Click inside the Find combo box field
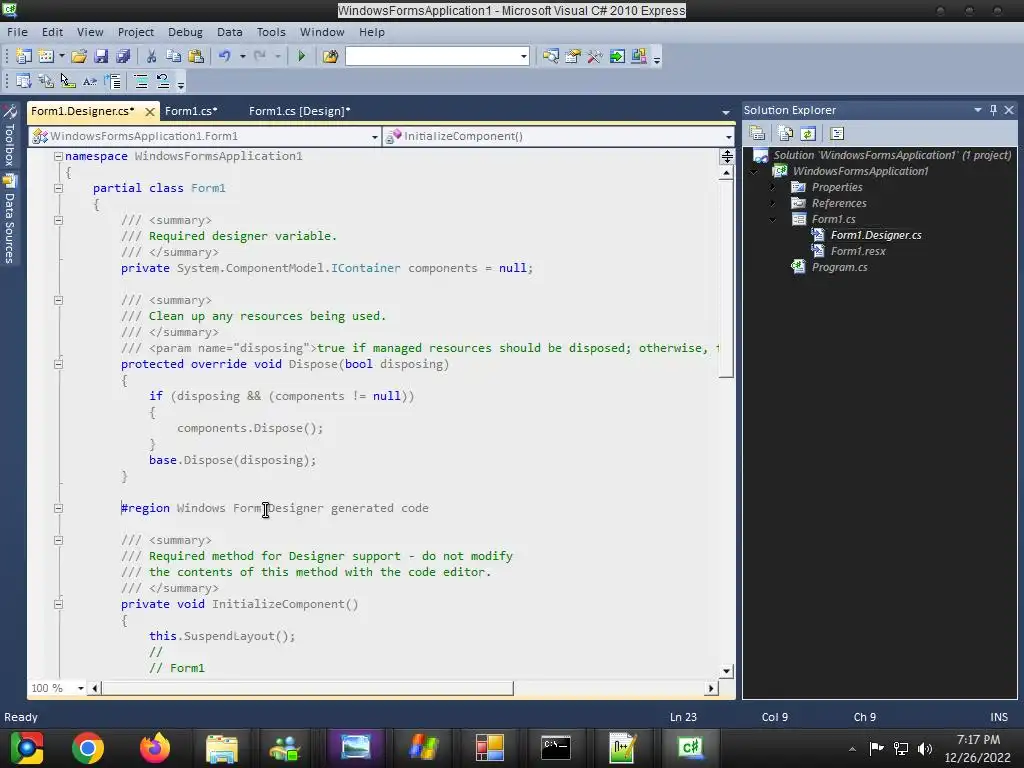This screenshot has width=1024, height=768. point(432,56)
